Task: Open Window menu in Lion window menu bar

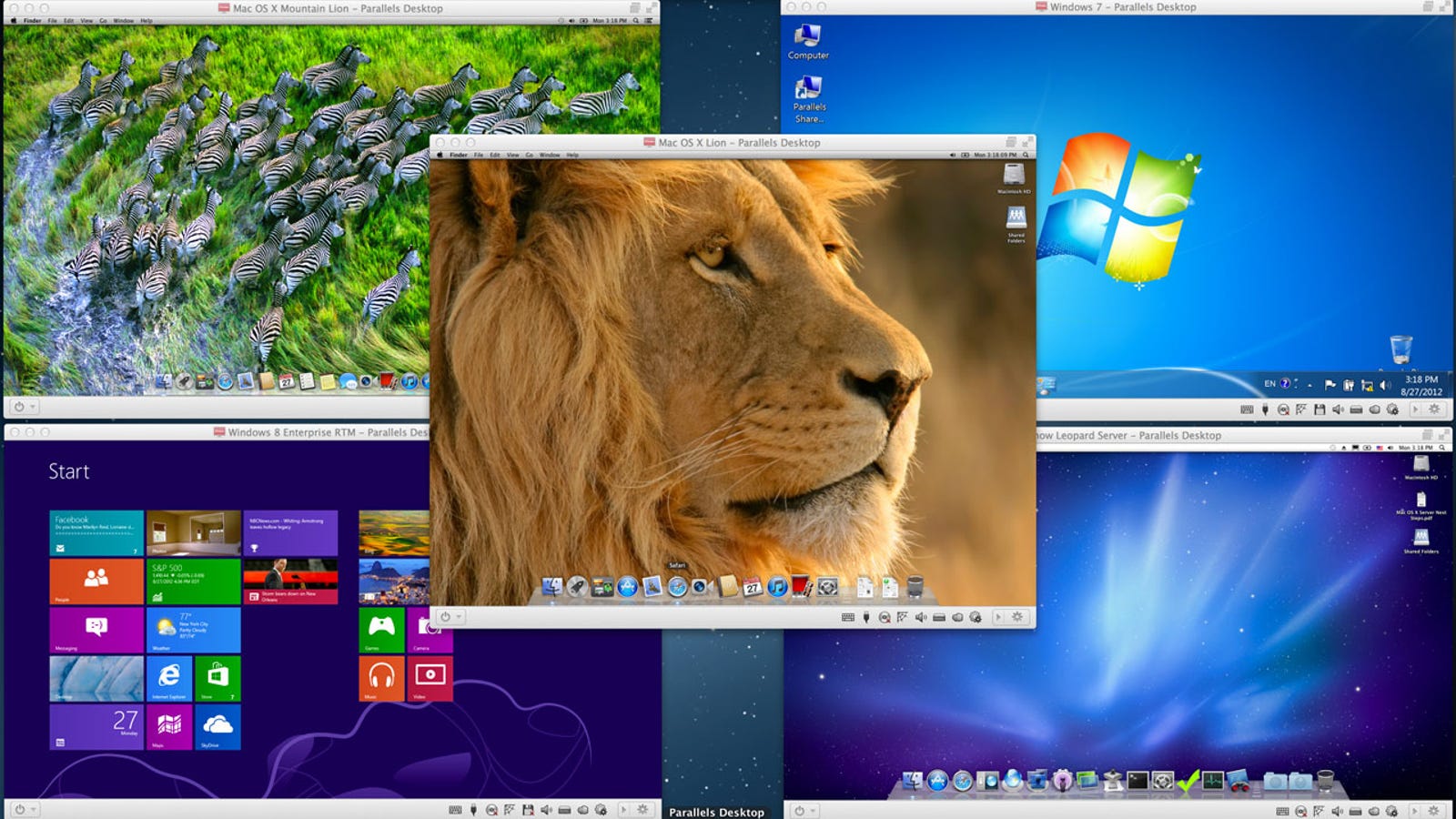Action: (x=550, y=155)
